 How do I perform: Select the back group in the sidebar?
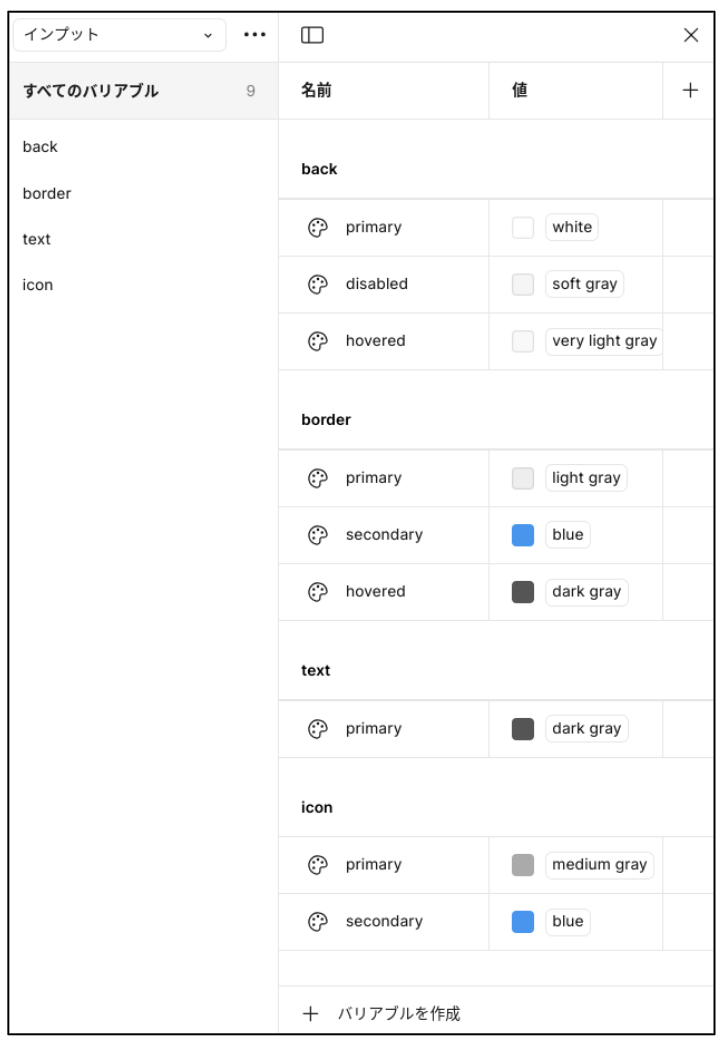pos(40,147)
